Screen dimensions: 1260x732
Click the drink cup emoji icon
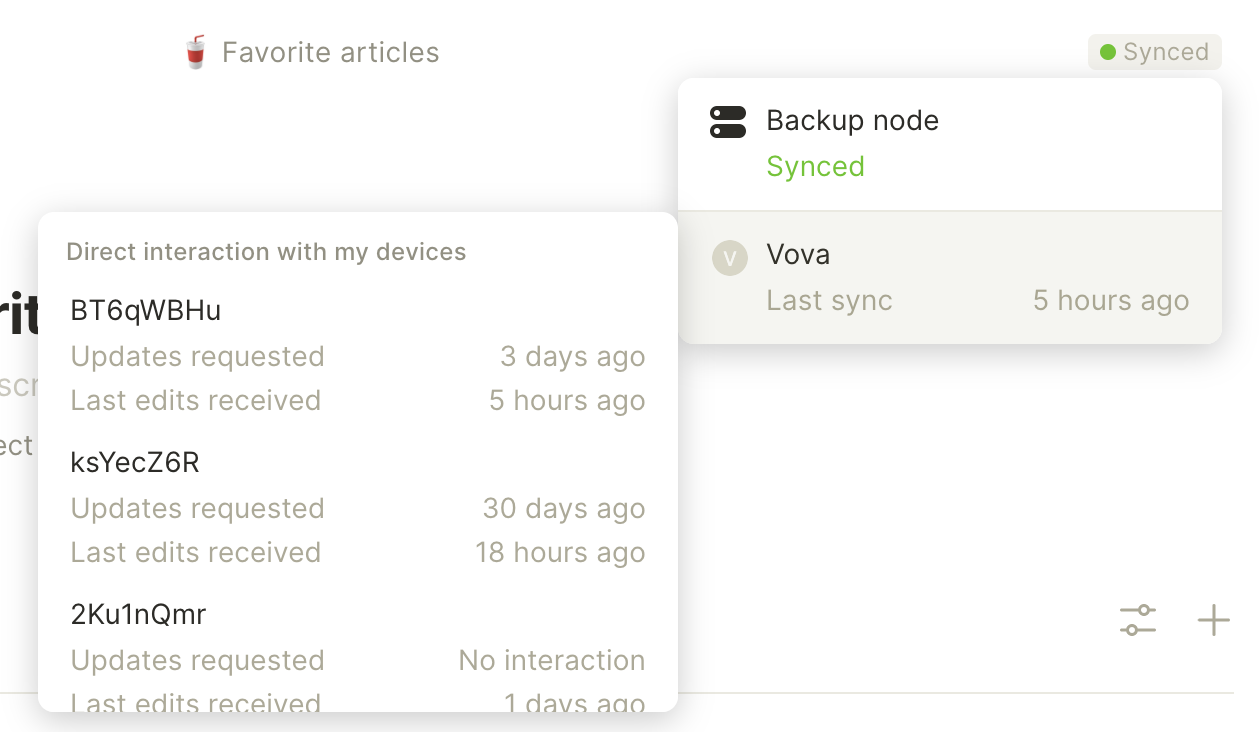click(195, 52)
